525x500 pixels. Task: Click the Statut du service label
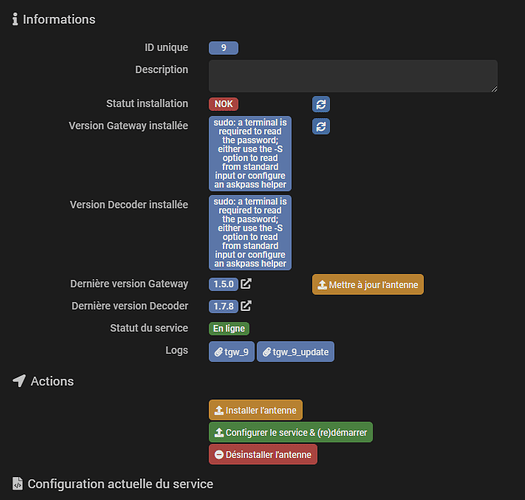click(149, 328)
